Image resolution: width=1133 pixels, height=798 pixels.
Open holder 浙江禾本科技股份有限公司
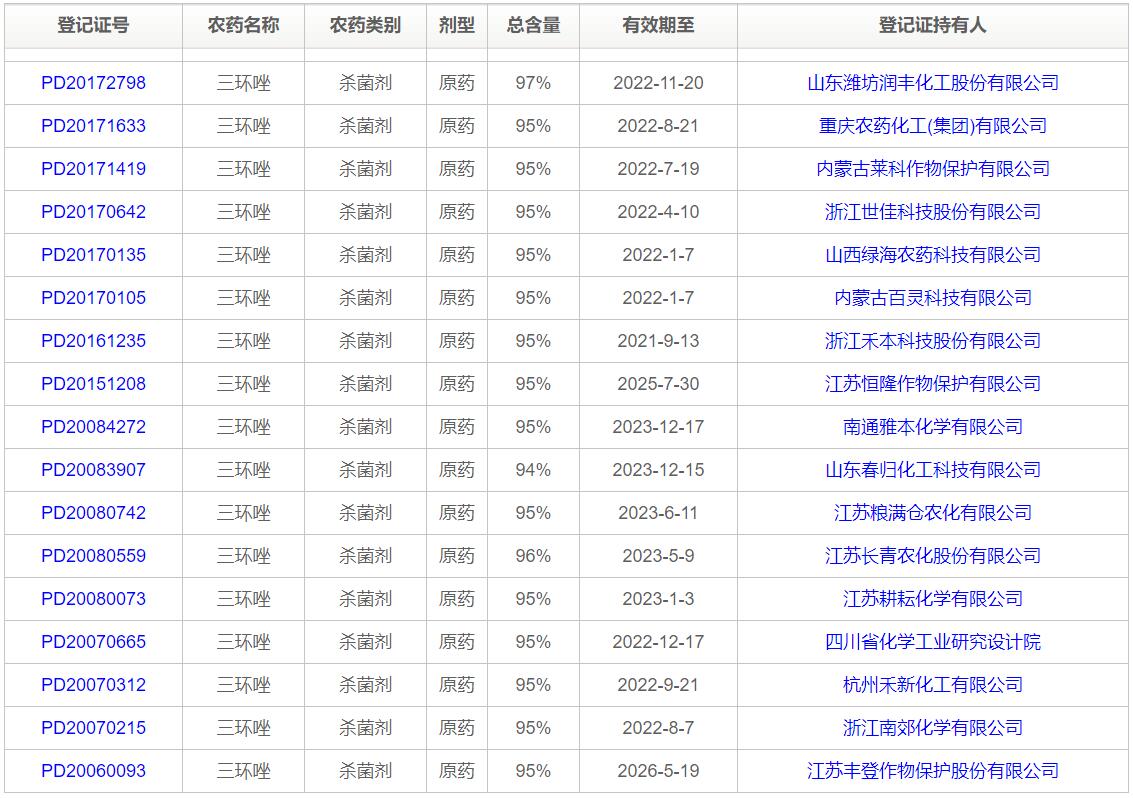pyautogui.click(x=932, y=341)
